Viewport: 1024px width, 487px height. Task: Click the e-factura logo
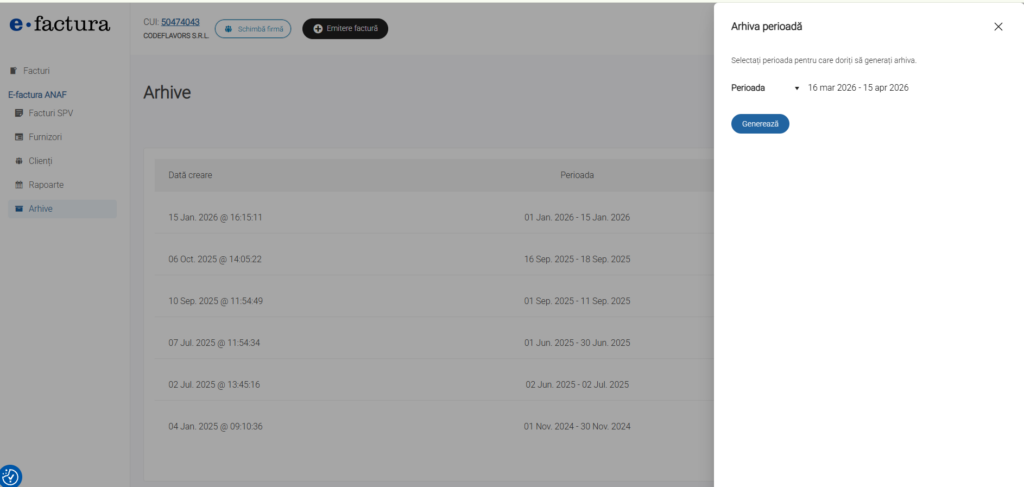point(60,24)
